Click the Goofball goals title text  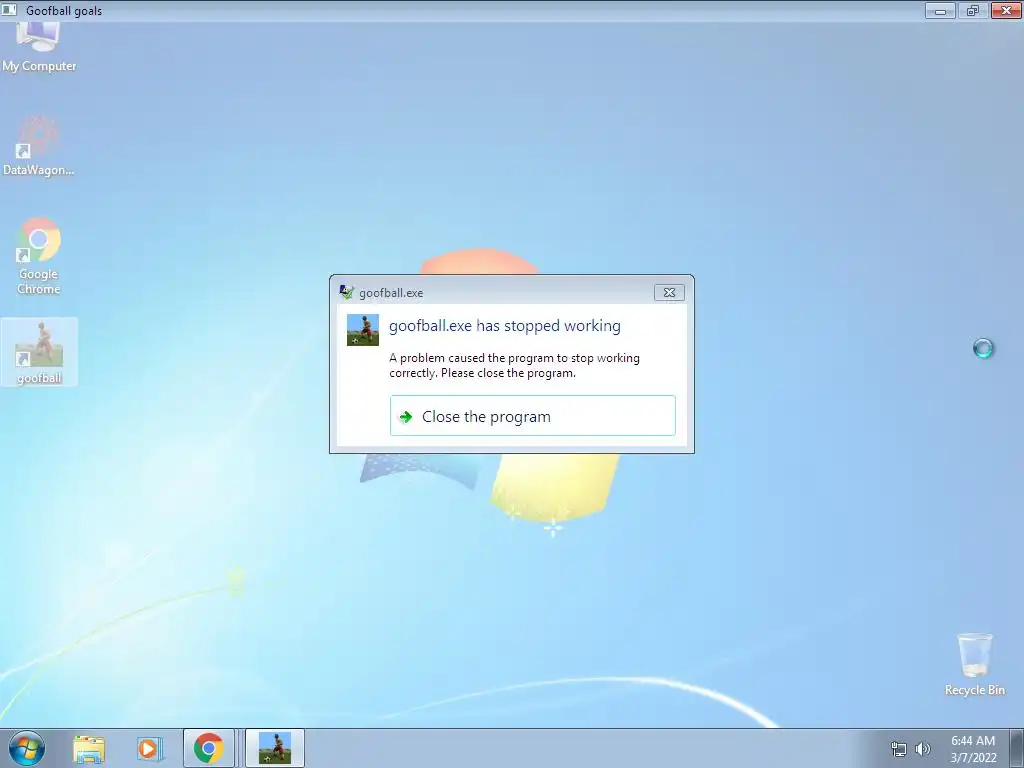64,11
